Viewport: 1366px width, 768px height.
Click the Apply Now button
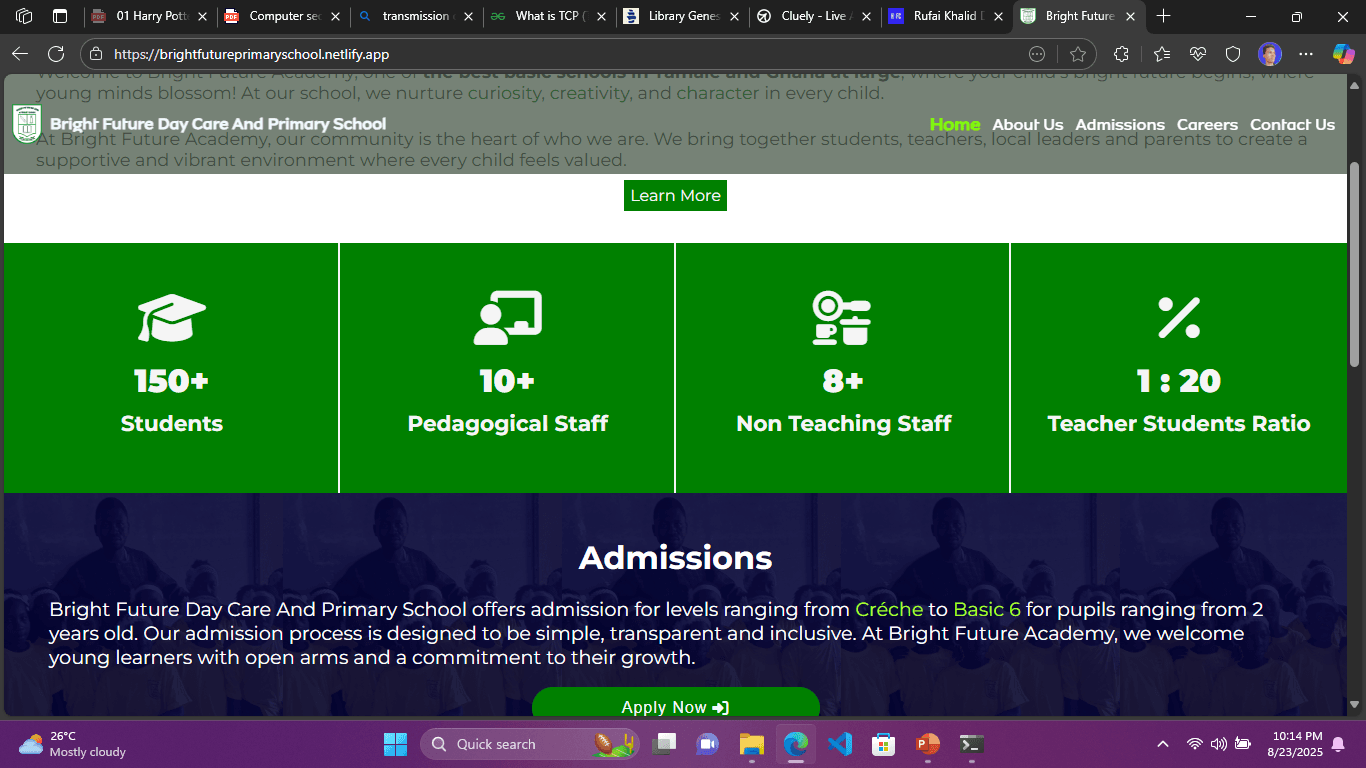pos(675,706)
